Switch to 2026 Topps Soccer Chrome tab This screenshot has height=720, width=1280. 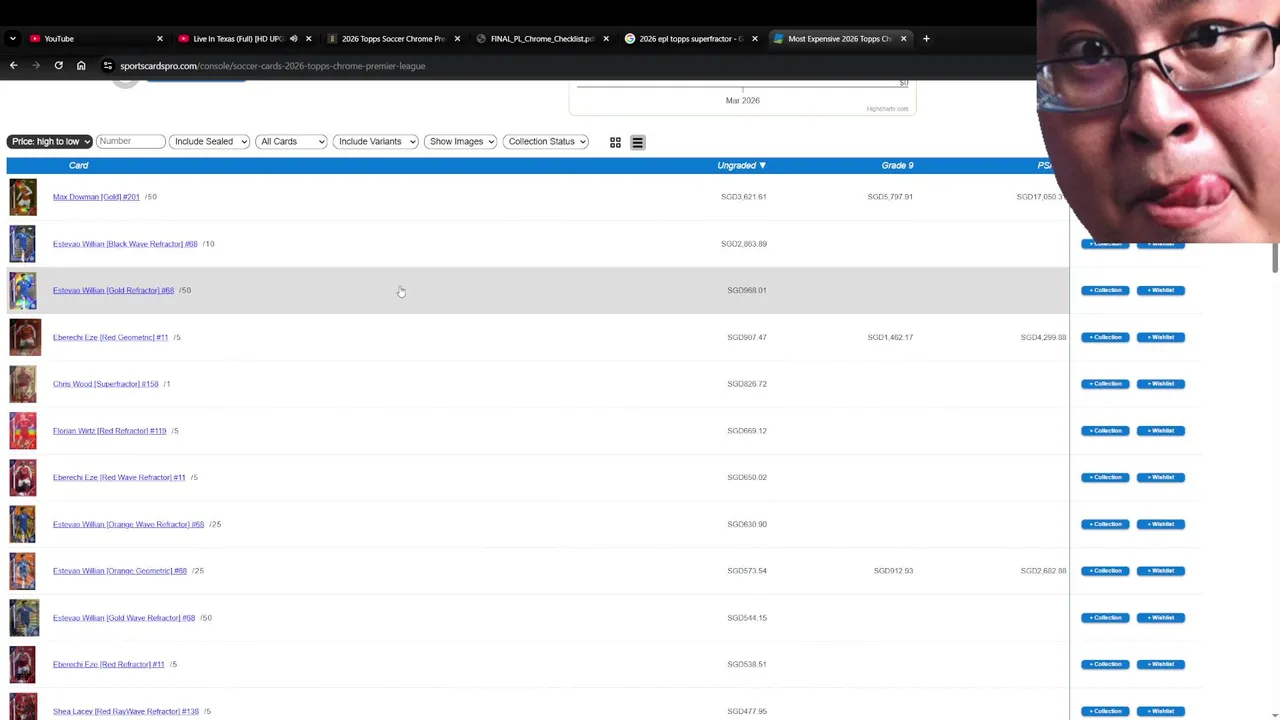pyautogui.click(x=392, y=39)
